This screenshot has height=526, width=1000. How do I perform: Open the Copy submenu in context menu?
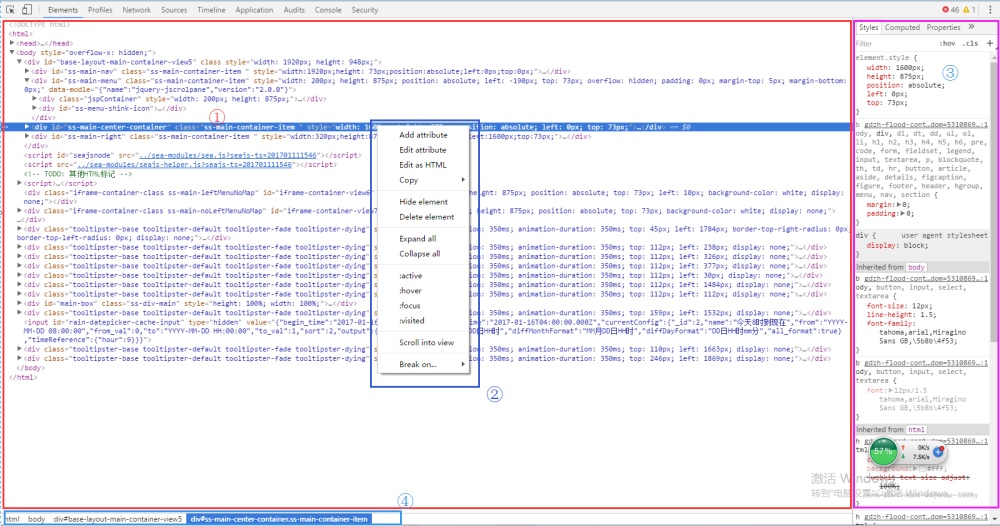(x=424, y=180)
